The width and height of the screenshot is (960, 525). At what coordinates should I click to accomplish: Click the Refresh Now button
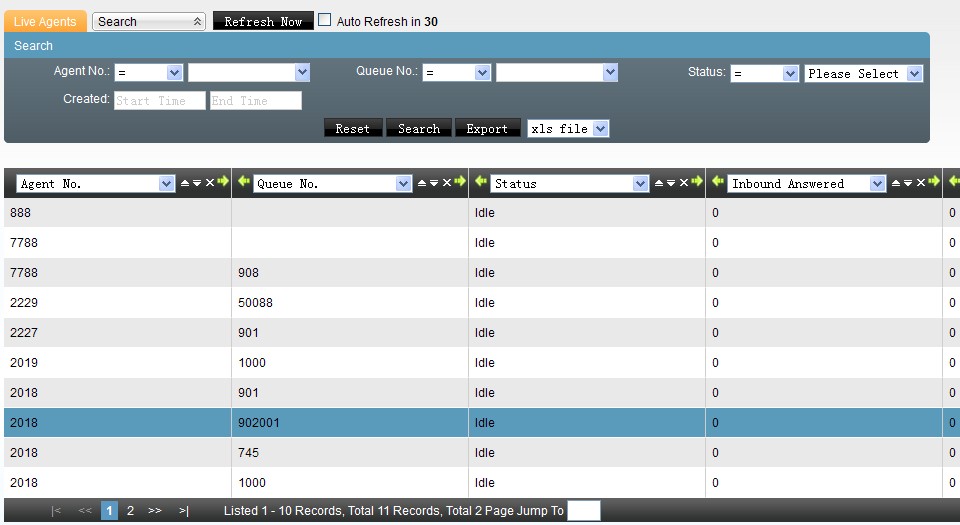pyautogui.click(x=263, y=21)
